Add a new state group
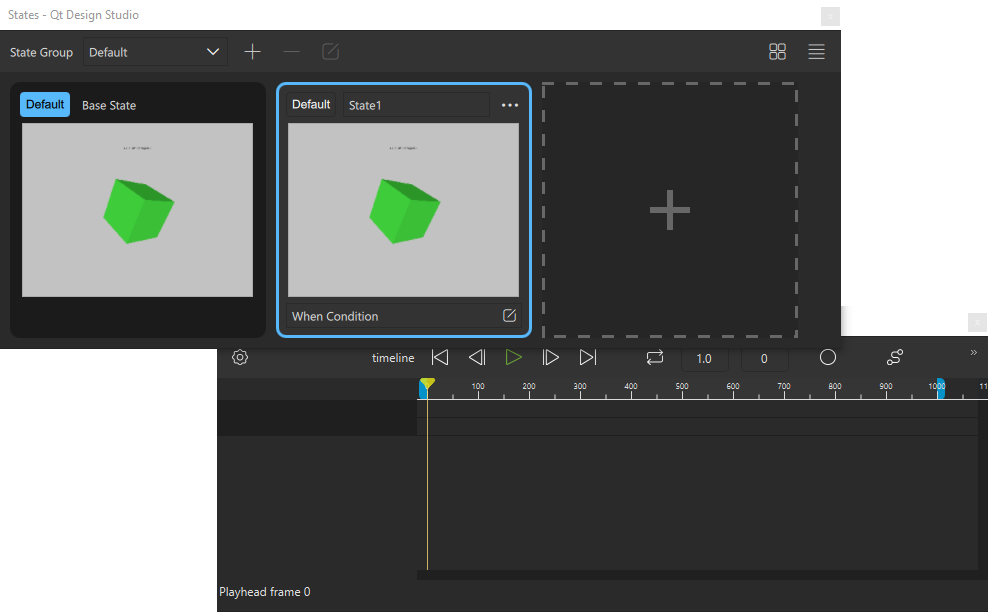The image size is (988, 612). tap(253, 52)
